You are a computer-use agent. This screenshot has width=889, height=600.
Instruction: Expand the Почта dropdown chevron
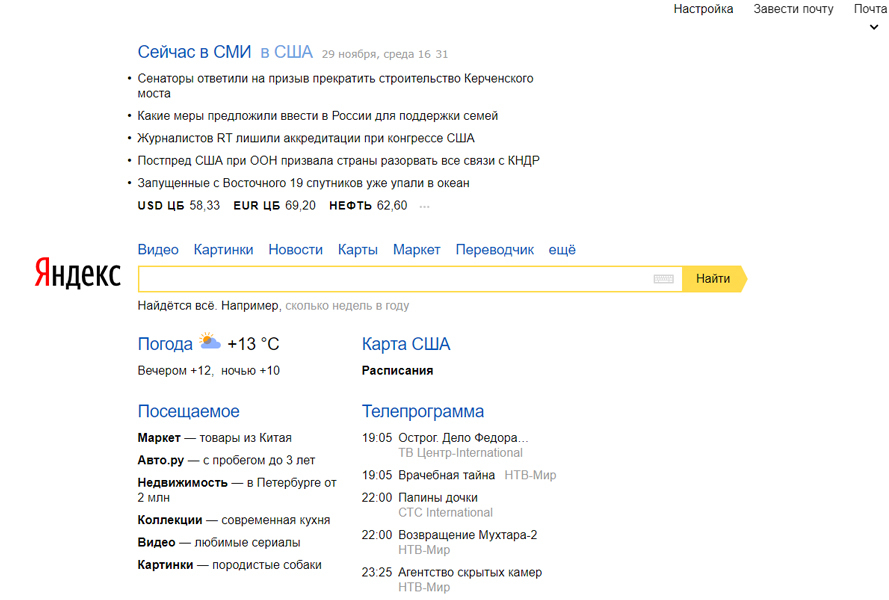tap(873, 27)
